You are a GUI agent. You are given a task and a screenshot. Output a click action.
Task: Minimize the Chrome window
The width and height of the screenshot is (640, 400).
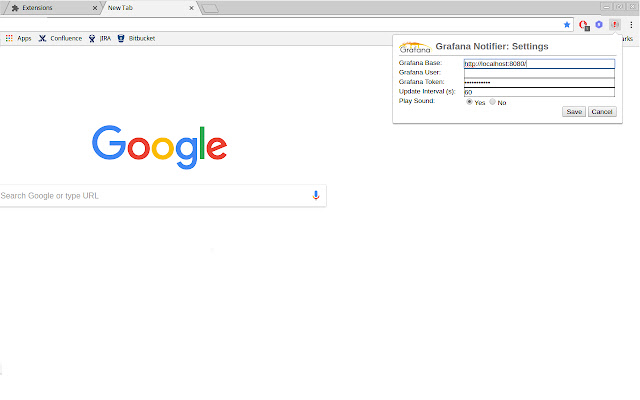click(606, 7)
